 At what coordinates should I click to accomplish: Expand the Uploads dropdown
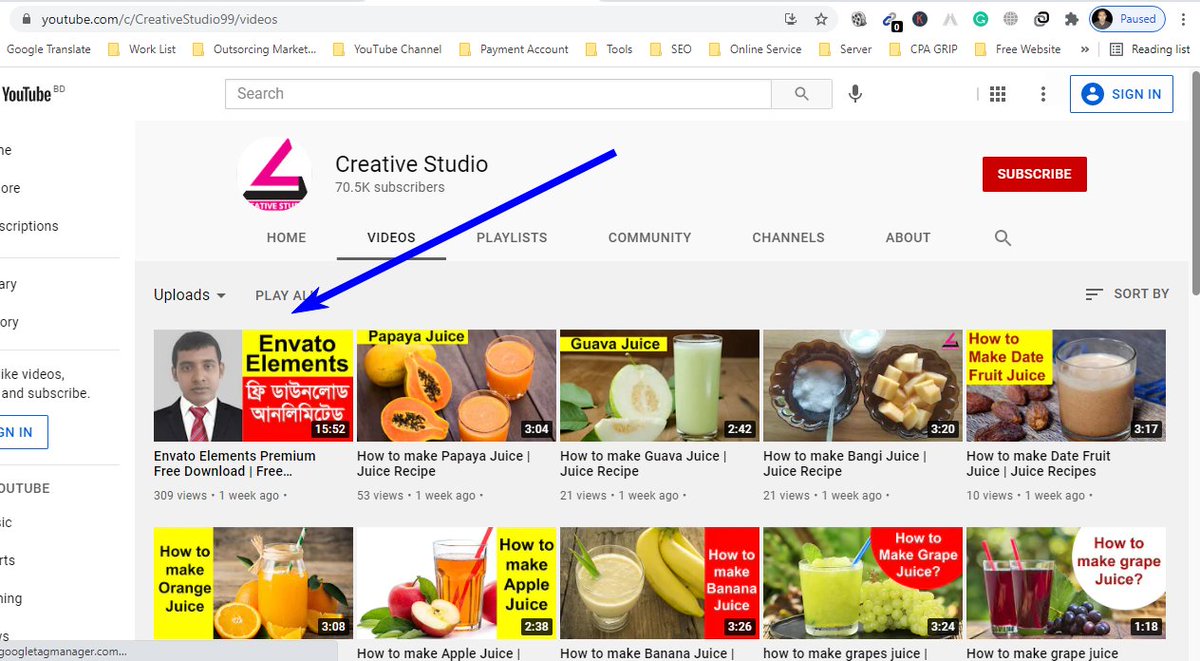[190, 295]
